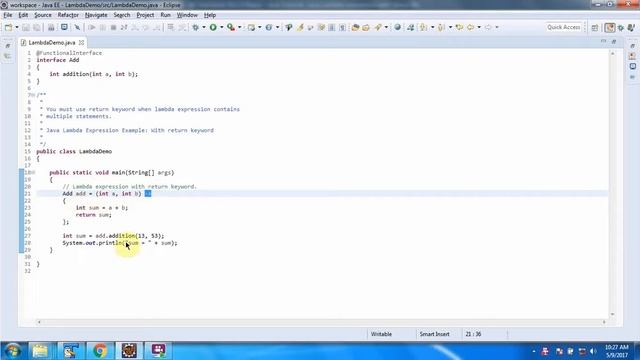This screenshot has width=640, height=360.
Task: Click the horizontal scrollbar of the editor
Action: click(321, 322)
